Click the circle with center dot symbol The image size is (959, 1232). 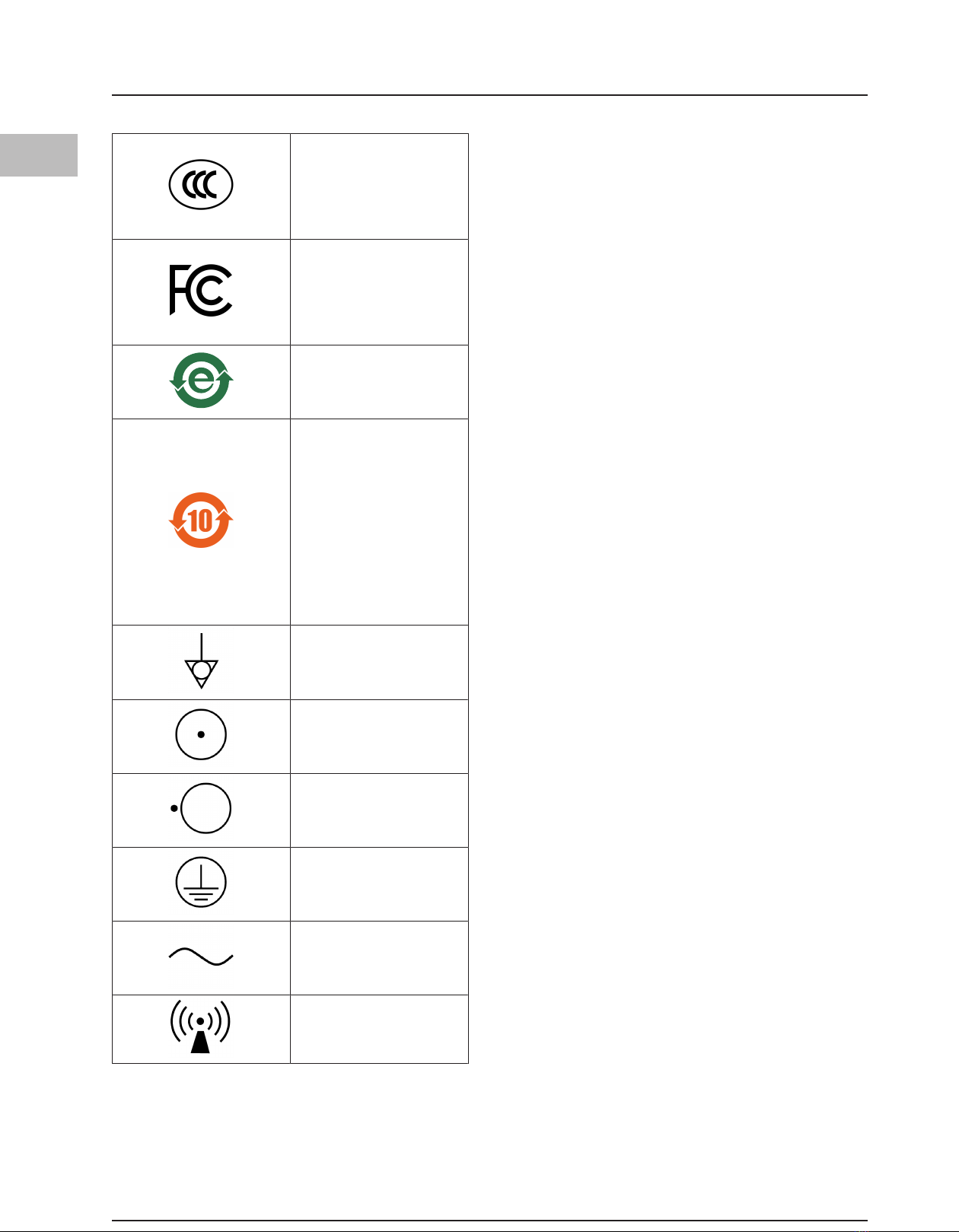(201, 734)
